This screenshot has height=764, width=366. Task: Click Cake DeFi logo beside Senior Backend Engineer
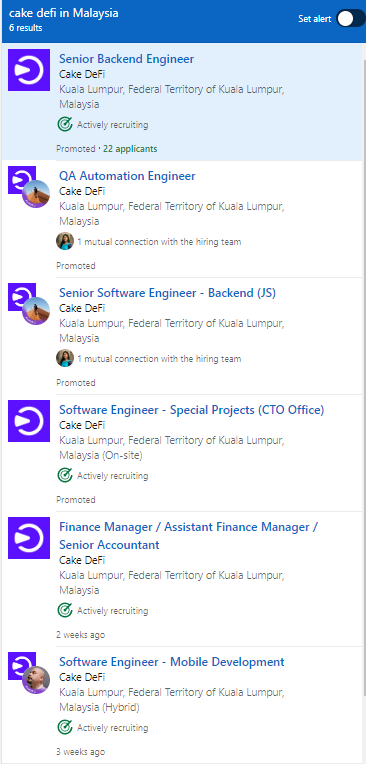tap(29, 70)
